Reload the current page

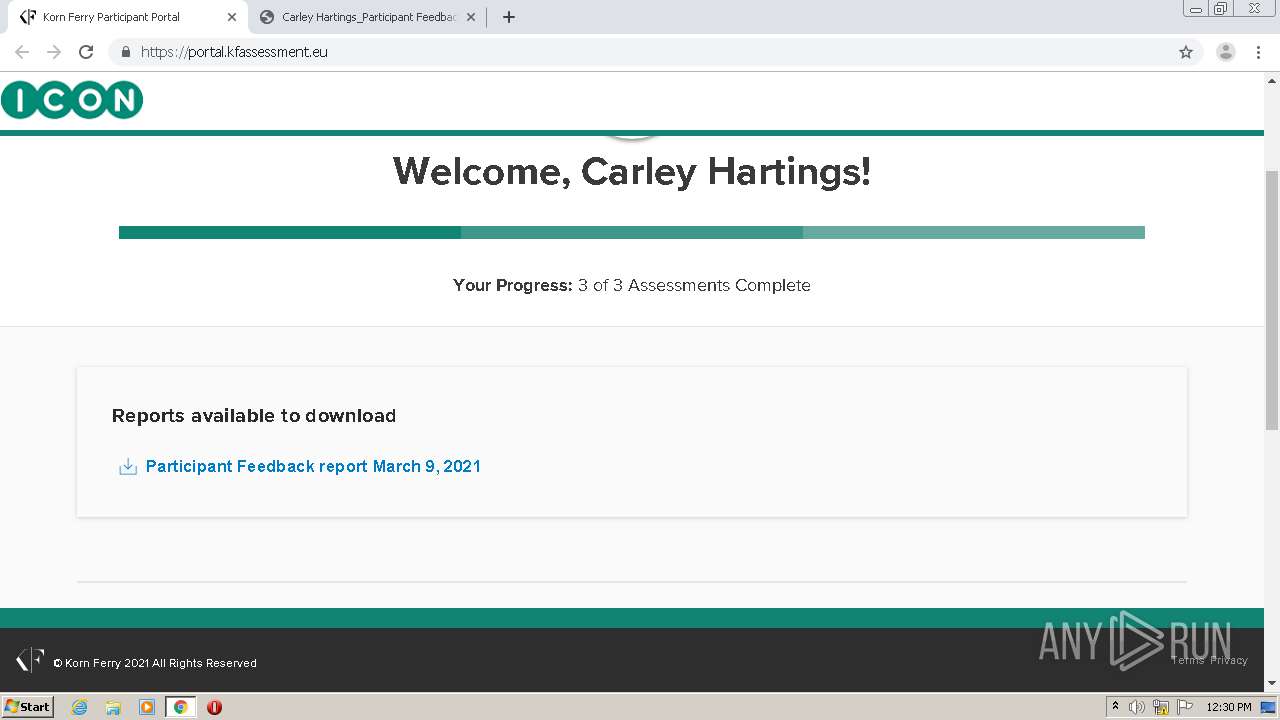86,52
